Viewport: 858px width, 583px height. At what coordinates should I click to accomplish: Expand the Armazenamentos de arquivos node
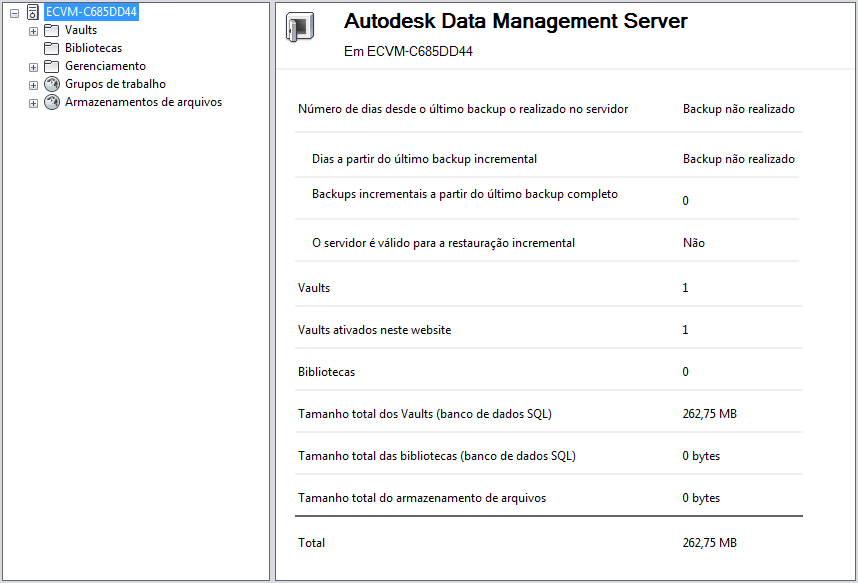coord(33,103)
